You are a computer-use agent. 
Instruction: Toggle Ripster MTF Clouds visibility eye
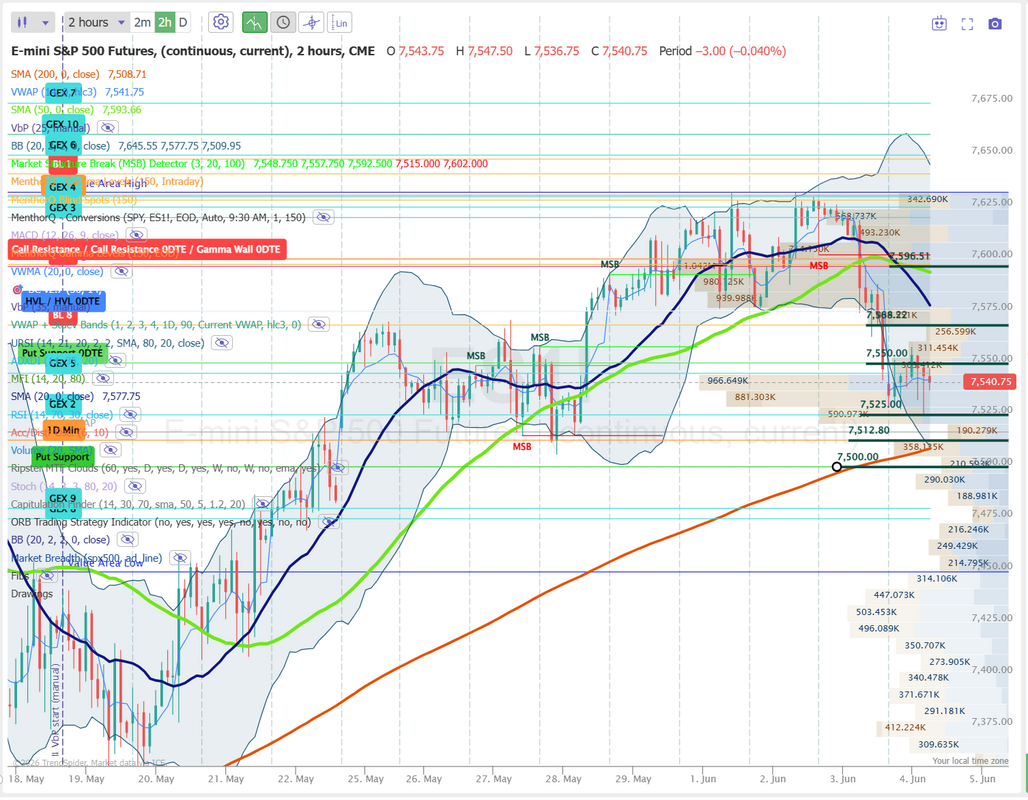[x=337, y=468]
